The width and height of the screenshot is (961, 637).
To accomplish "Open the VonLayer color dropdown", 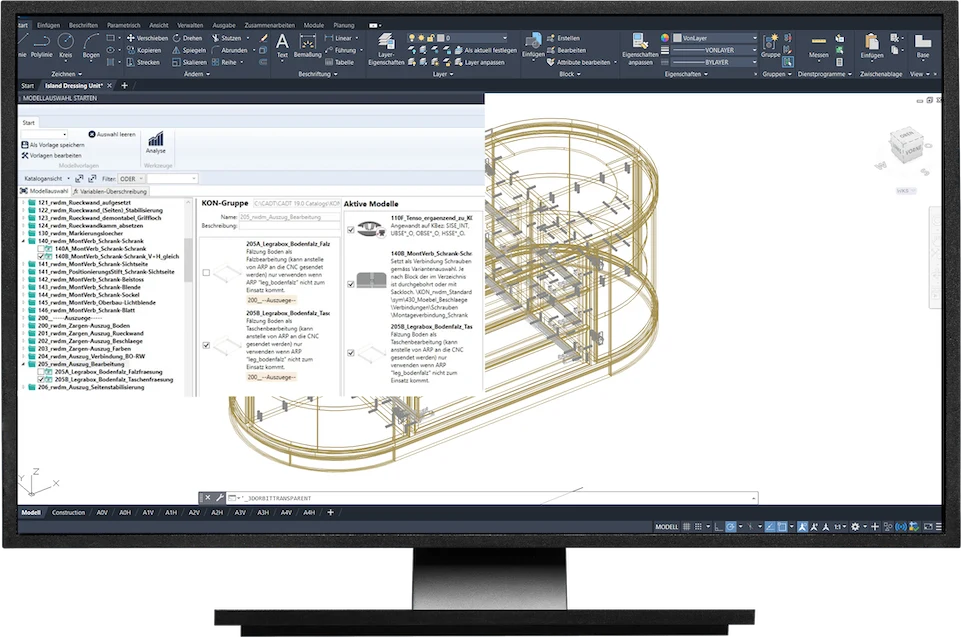I will coord(715,38).
